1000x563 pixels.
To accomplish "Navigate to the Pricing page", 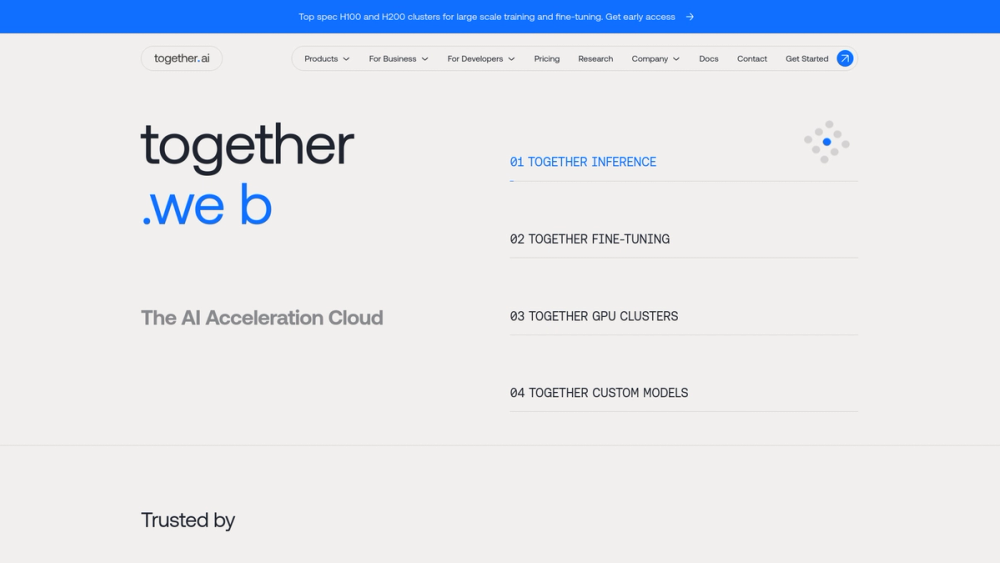I will (547, 59).
